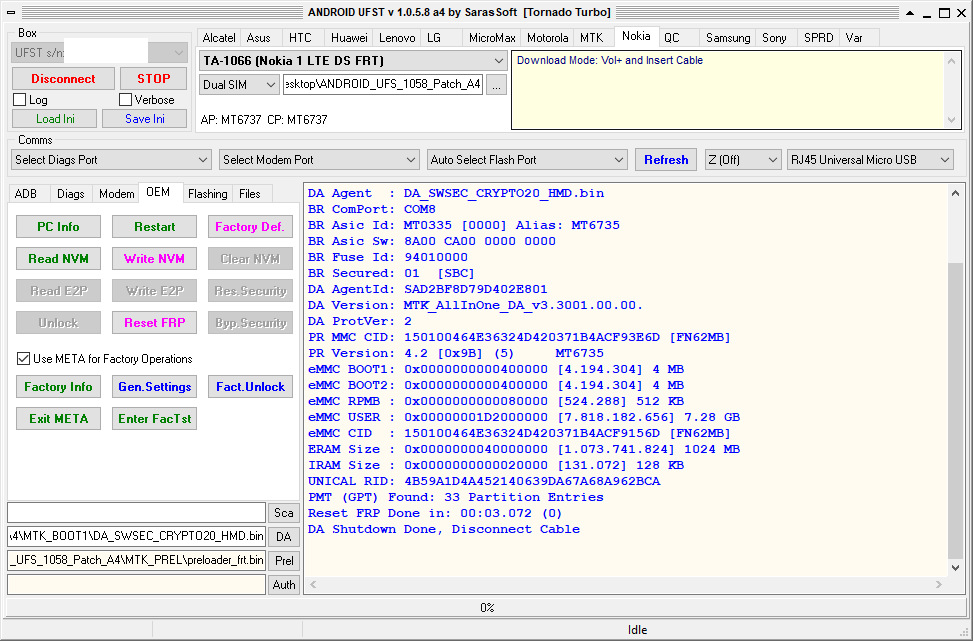This screenshot has height=641, width=973.
Task: Click Load Ini button
Action: (55, 119)
